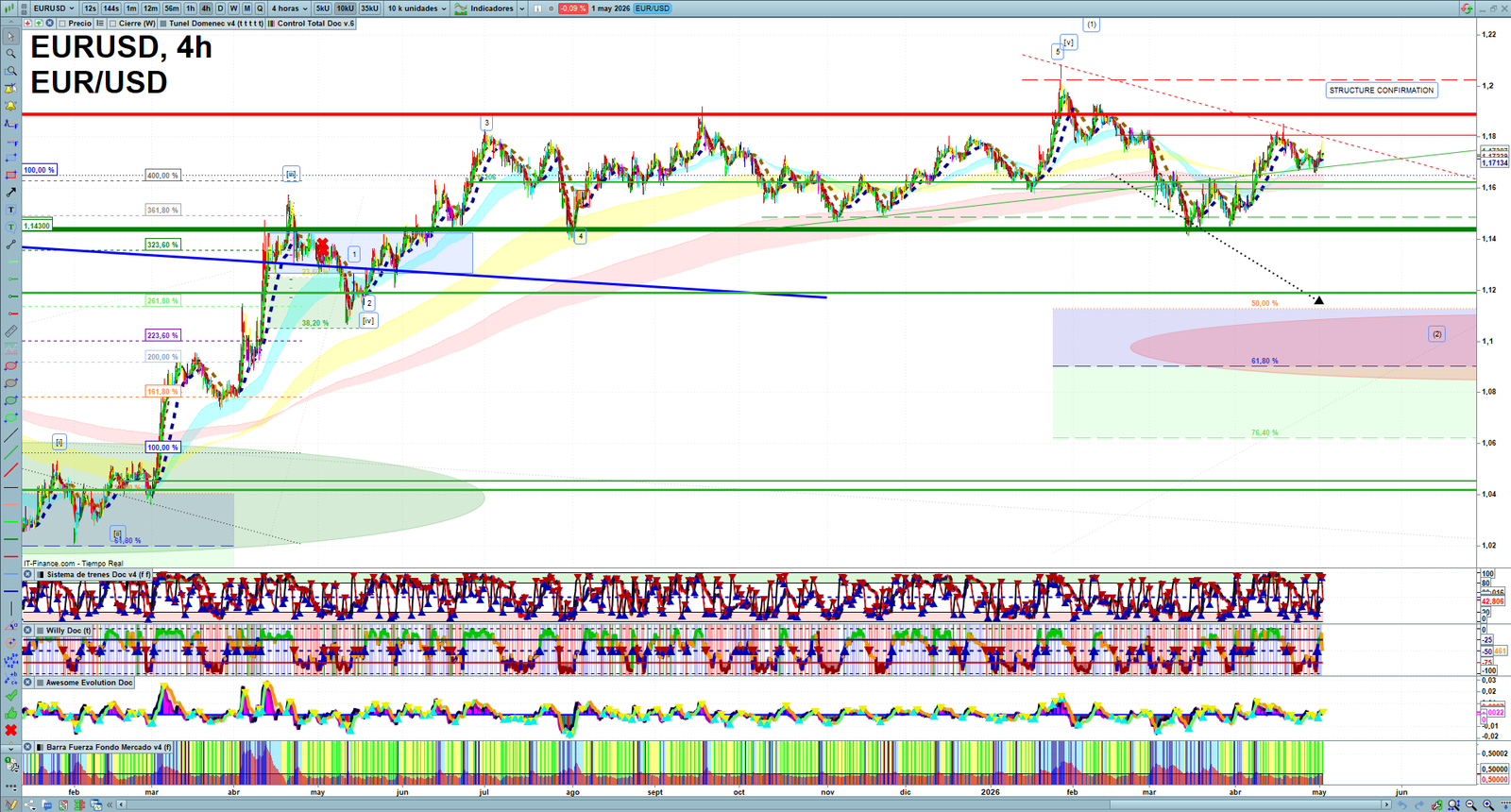Expand the Indicadores dropdown arrow

[x=521, y=8]
